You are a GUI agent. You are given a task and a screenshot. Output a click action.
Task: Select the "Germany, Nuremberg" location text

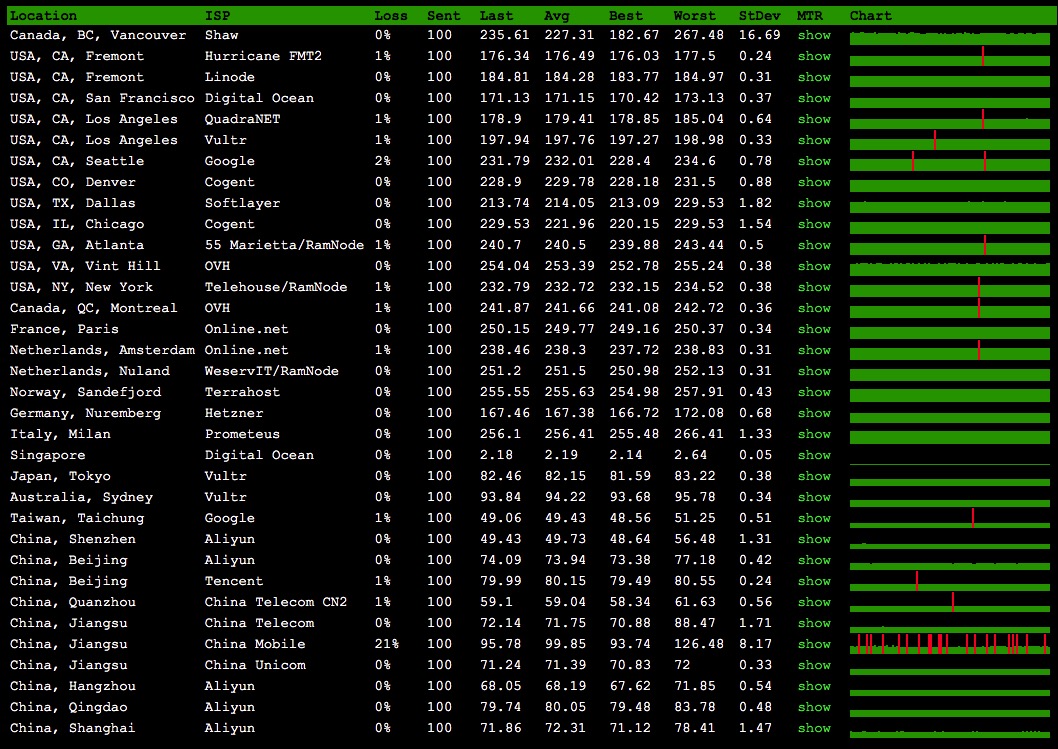point(85,413)
